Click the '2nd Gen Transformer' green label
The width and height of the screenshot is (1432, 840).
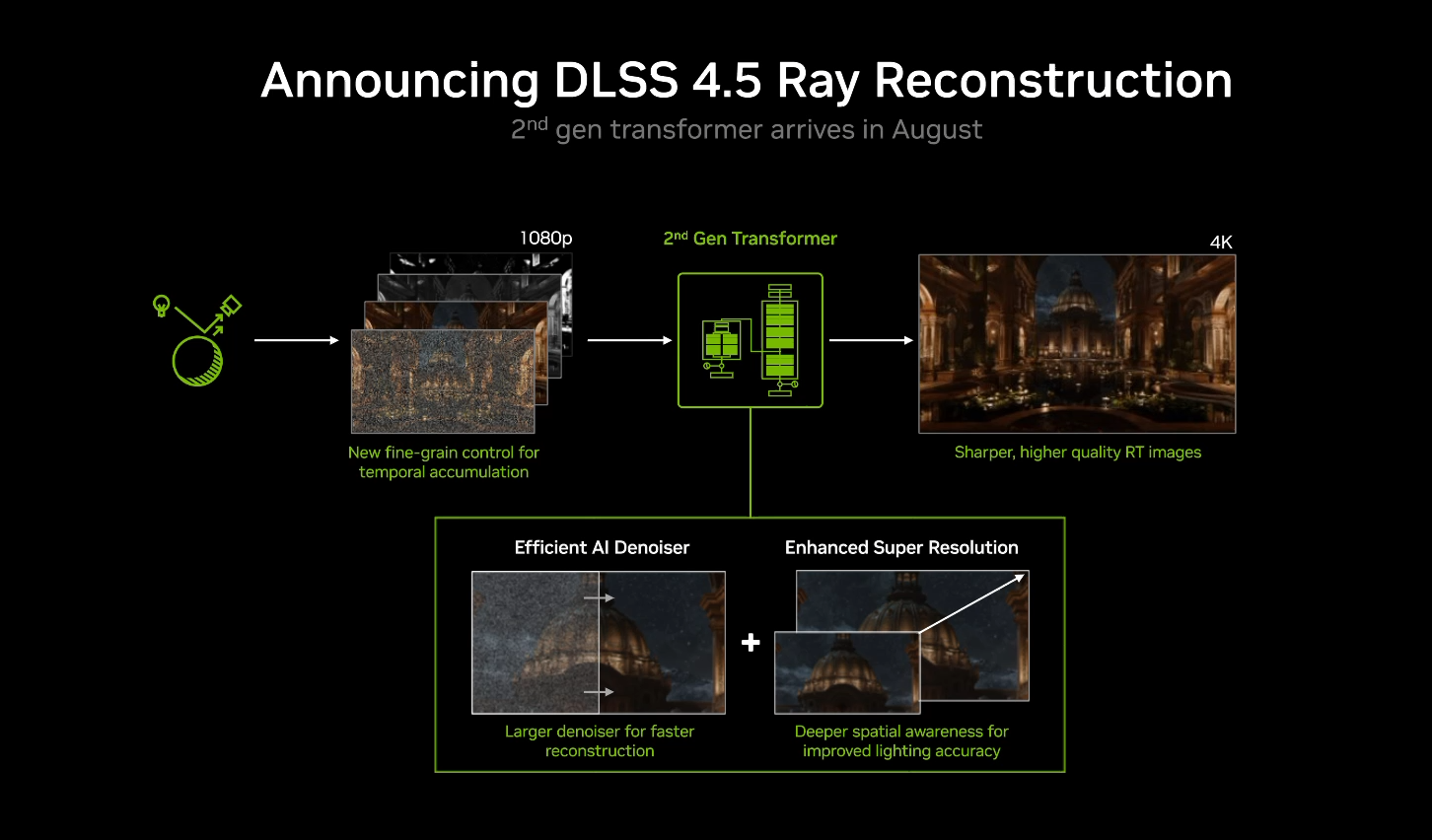pos(751,239)
